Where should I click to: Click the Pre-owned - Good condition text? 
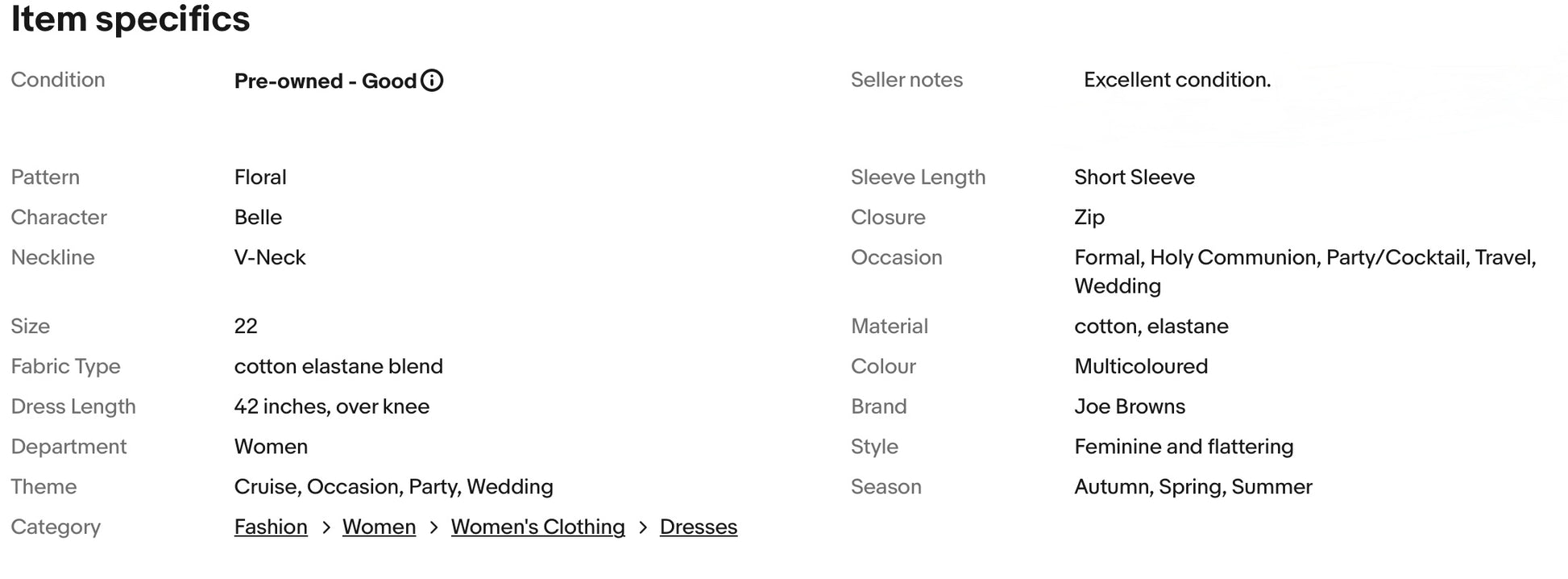click(325, 81)
